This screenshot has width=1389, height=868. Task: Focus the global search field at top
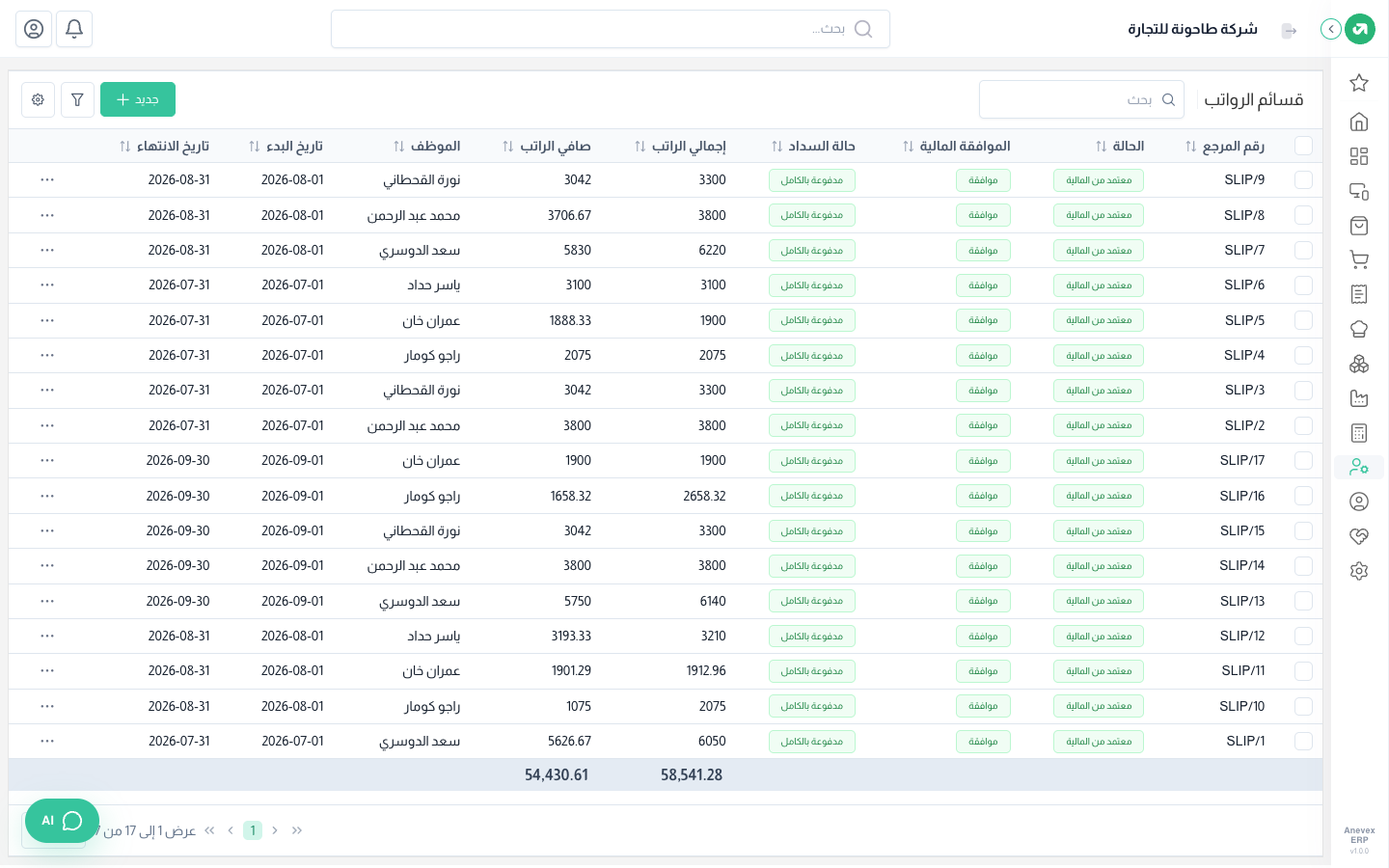pos(611,29)
